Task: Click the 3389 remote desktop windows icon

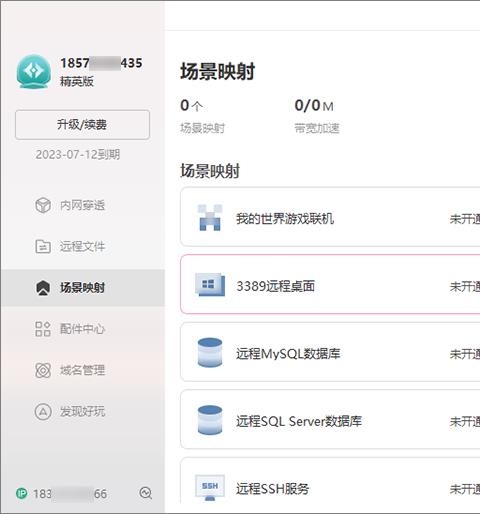Action: point(210,285)
